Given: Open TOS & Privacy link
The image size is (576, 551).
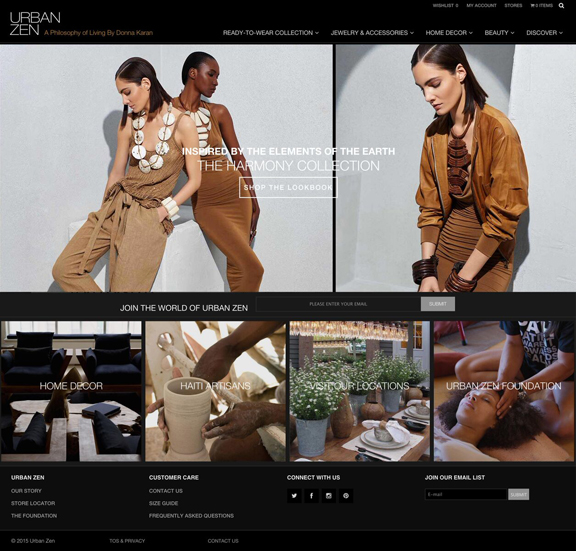Looking at the screenshot, I should pos(127,541).
